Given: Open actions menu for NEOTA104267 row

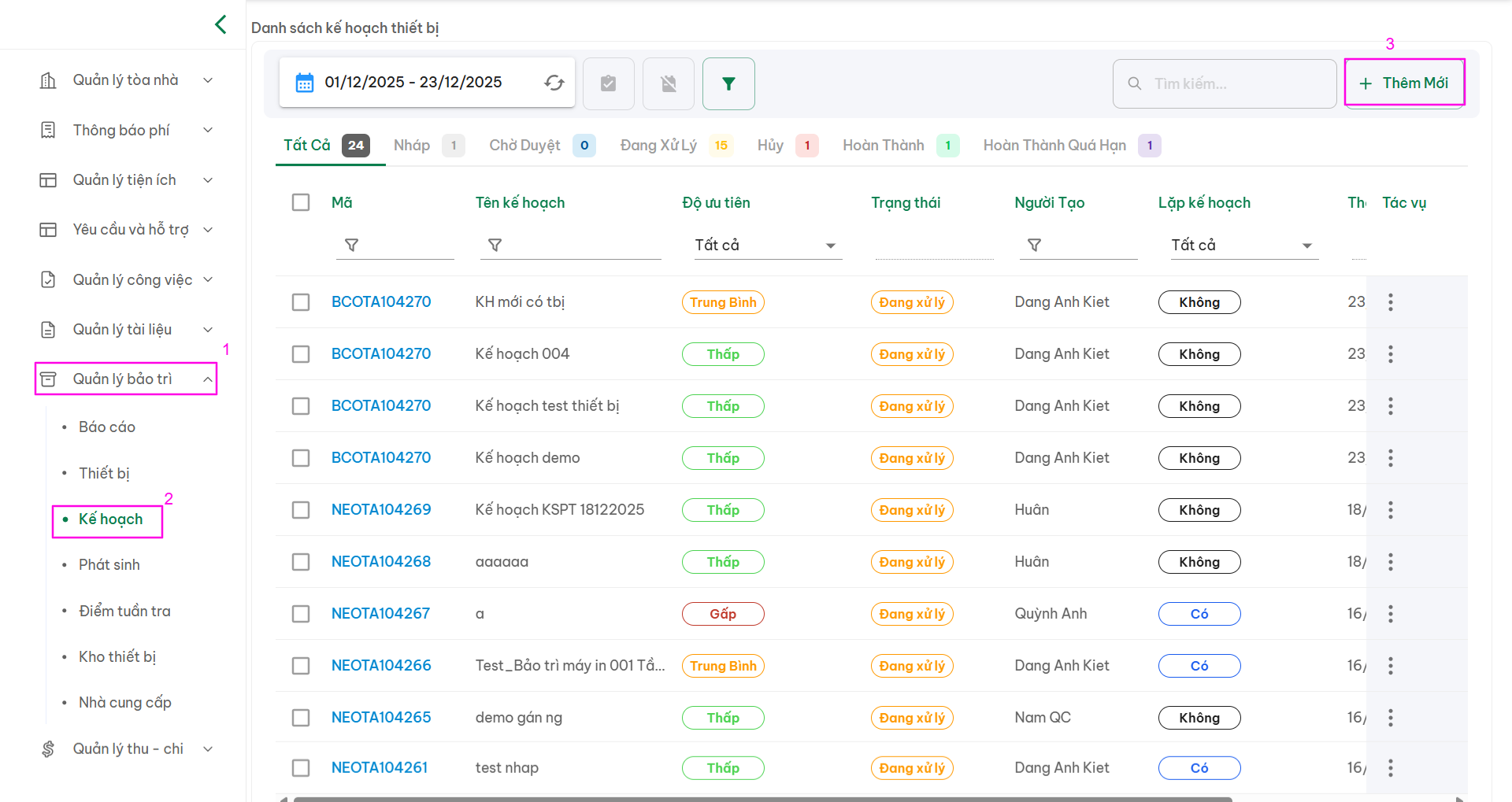Looking at the screenshot, I should click(1390, 614).
